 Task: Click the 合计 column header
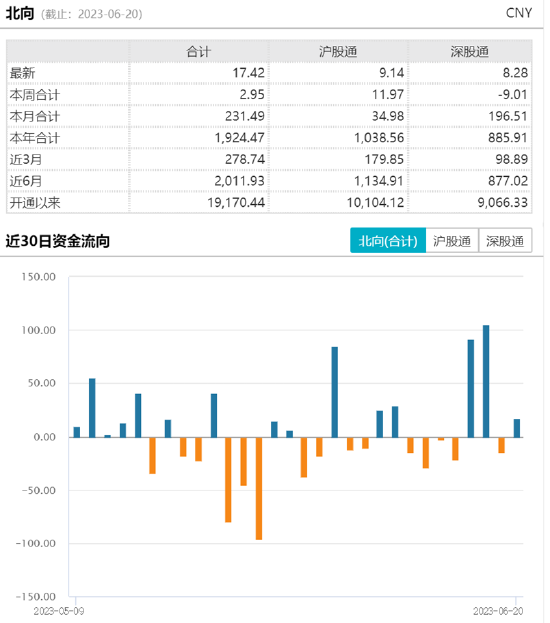pos(199,52)
